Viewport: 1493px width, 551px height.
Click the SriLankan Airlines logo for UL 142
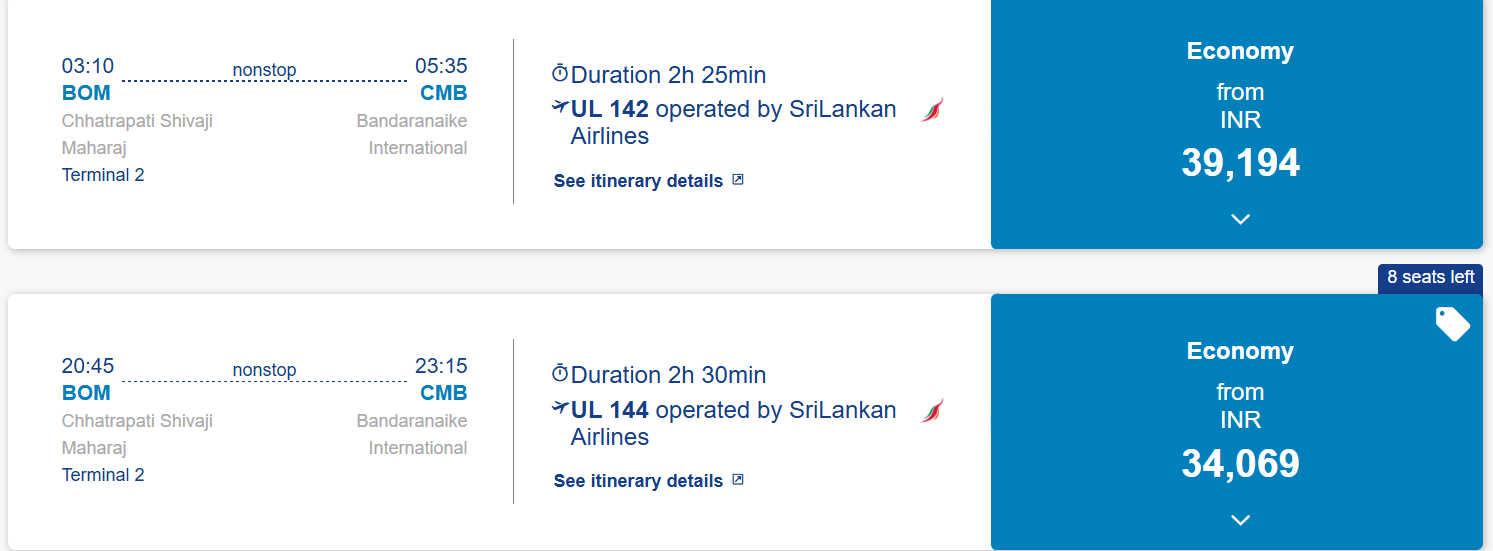932,110
